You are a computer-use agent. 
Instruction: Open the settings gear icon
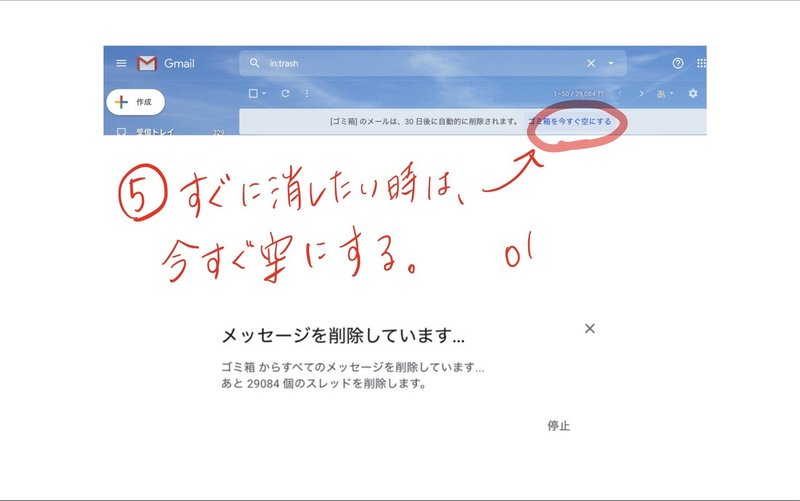coord(692,93)
